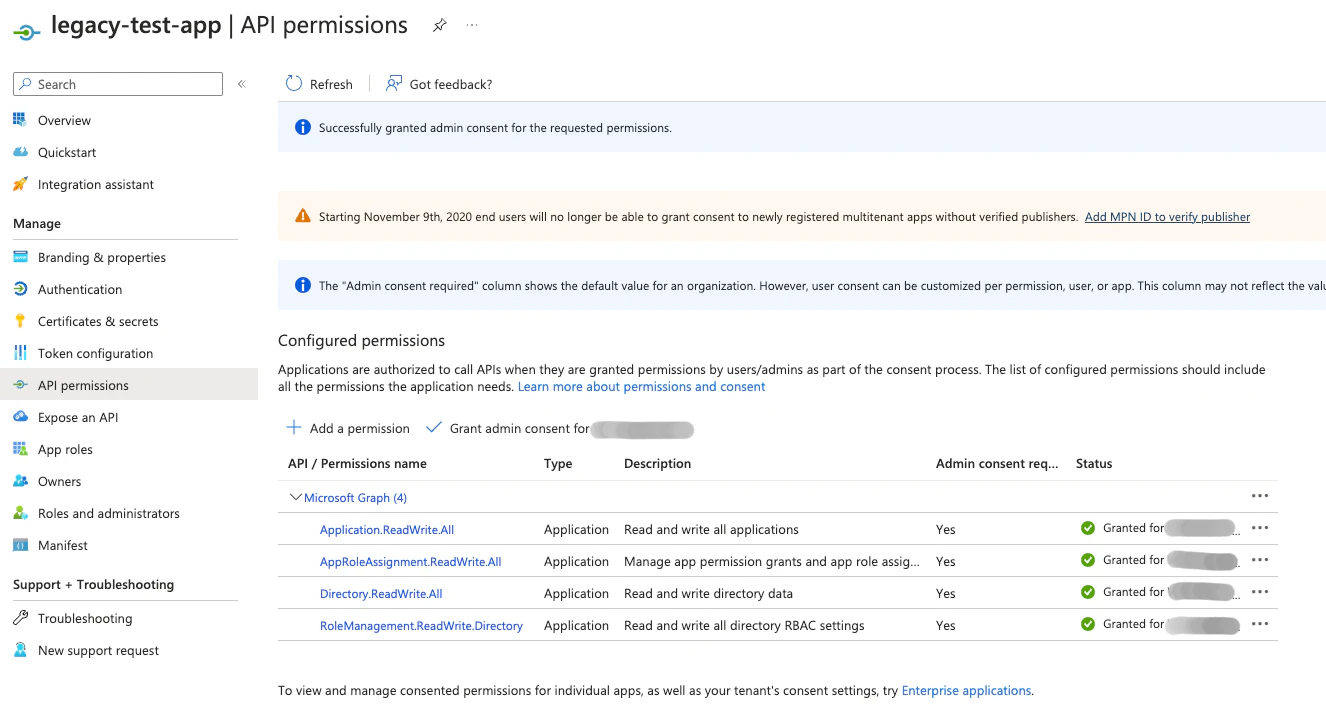Click the Got feedback person icon
The height and width of the screenshot is (709, 1326).
pos(394,84)
